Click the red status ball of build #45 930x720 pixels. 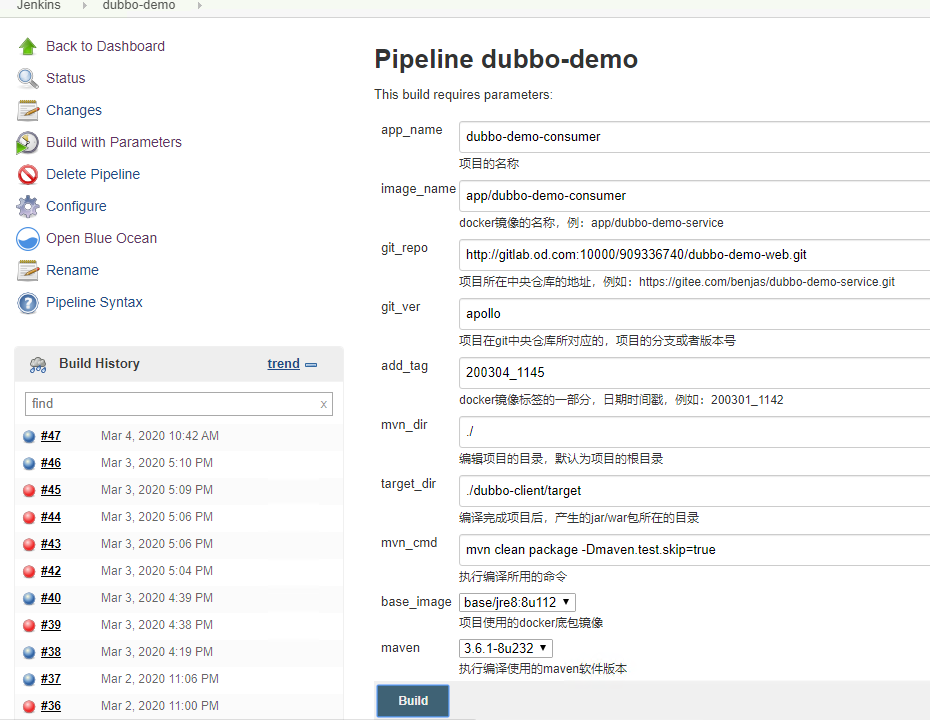(x=29, y=490)
